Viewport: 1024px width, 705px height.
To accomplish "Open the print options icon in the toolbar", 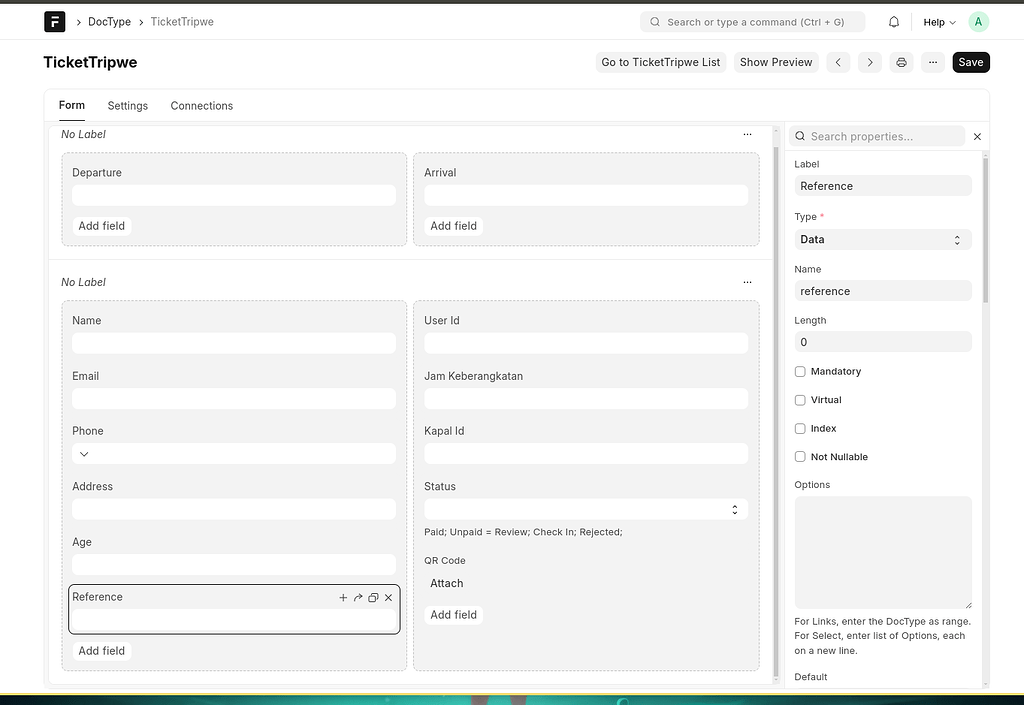I will 901,62.
